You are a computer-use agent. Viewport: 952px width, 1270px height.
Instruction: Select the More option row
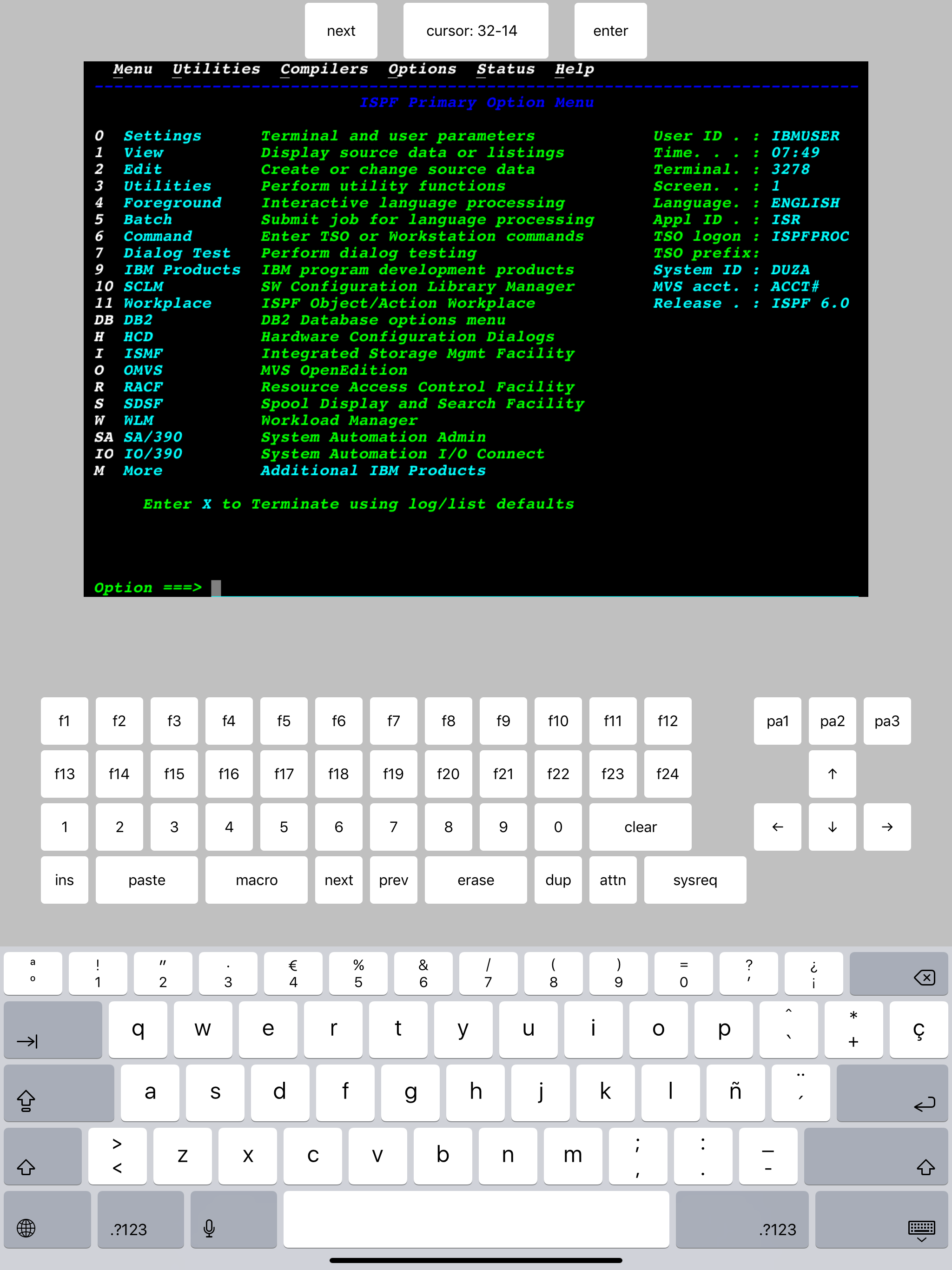point(290,471)
